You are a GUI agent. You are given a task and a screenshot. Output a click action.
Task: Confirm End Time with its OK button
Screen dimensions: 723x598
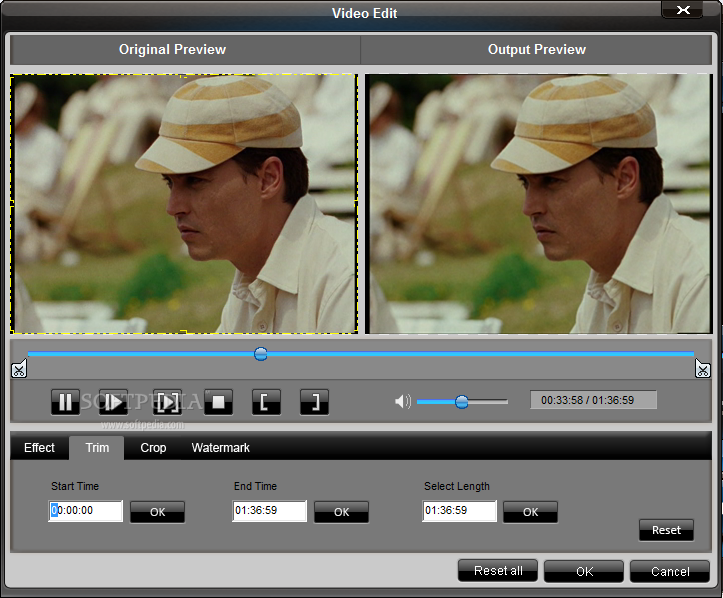tap(342, 512)
